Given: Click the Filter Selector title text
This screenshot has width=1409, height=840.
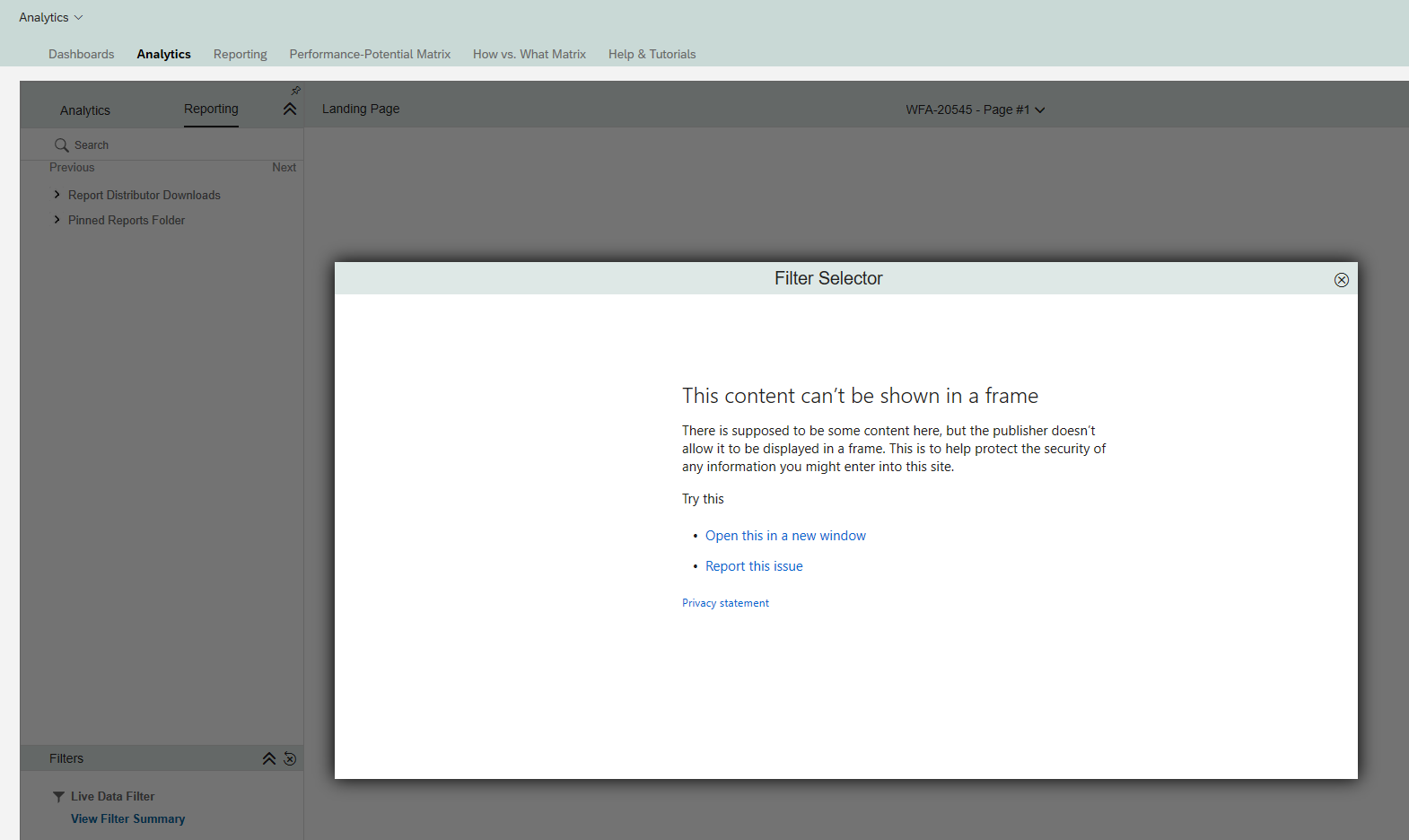Looking at the screenshot, I should (828, 278).
